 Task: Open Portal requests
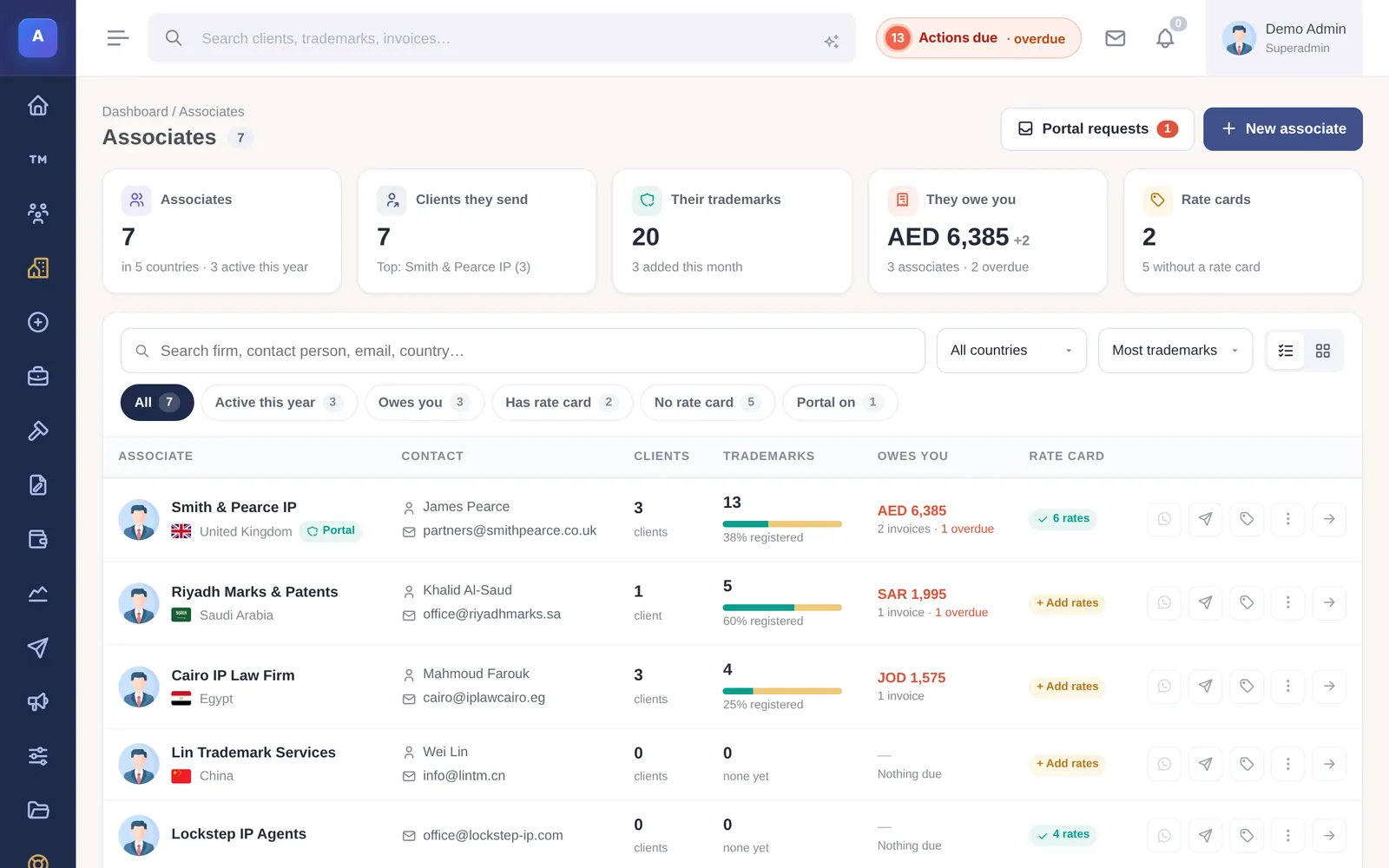1097,128
